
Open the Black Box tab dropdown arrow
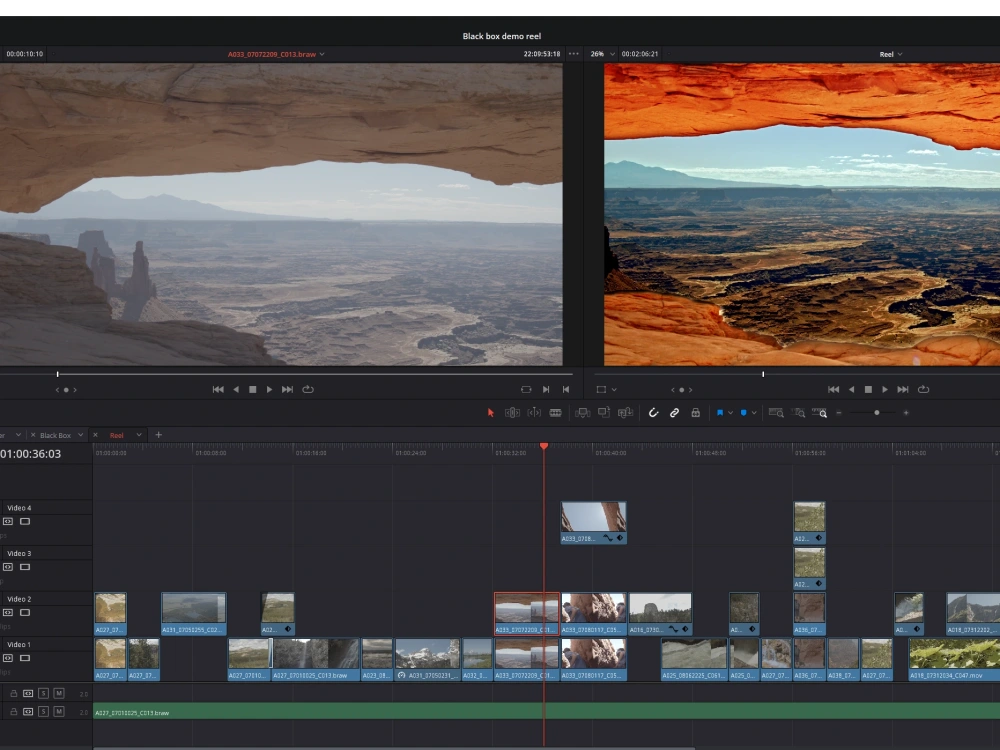click(x=80, y=435)
